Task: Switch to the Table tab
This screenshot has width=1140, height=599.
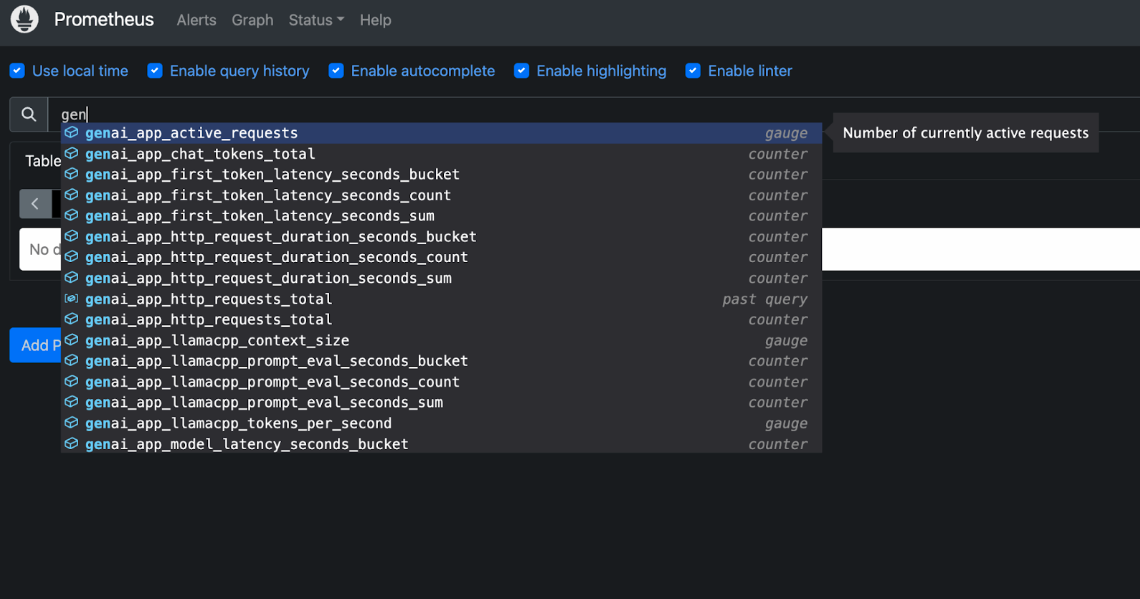Action: (43, 161)
